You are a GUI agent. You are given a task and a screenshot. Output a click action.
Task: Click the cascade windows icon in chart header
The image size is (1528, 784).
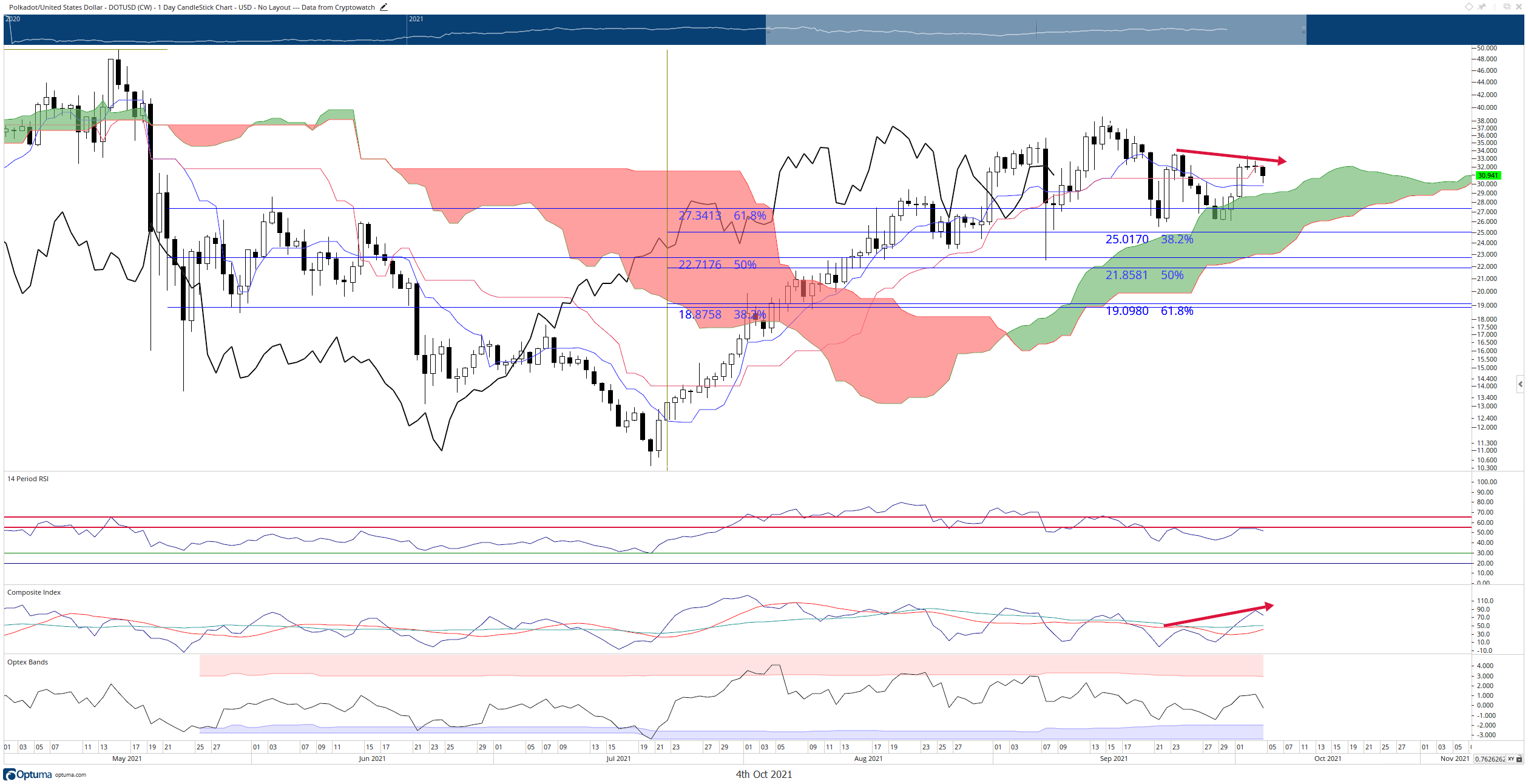point(1507,6)
